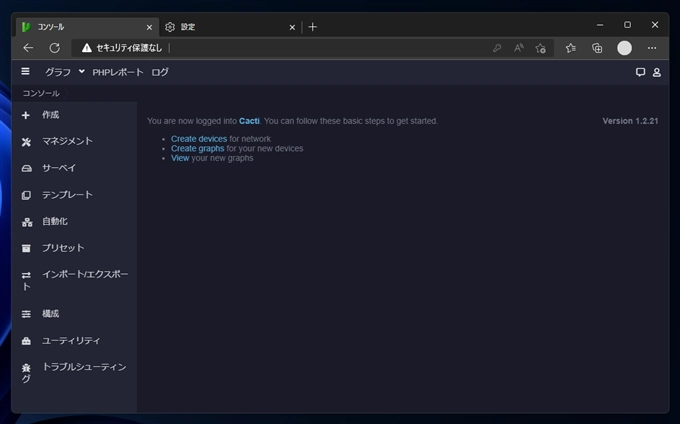
Task: Click the browser profile avatar
Action: 624,48
